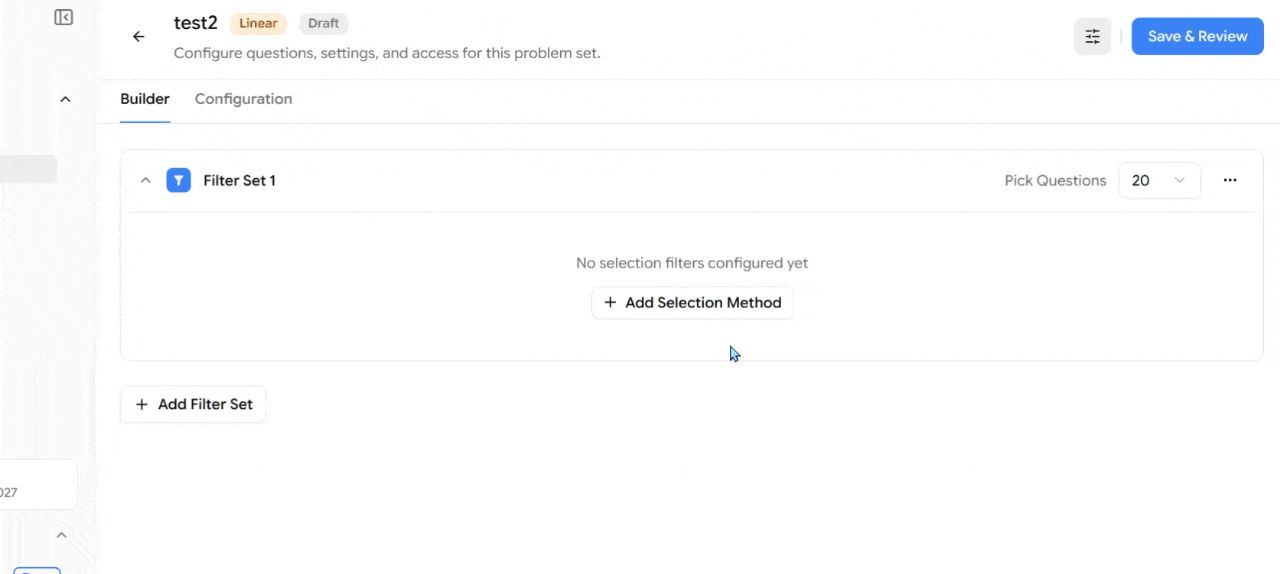Open the three-dot menu for Filter Set 1
This screenshot has height=574, width=1280.
pos(1230,180)
